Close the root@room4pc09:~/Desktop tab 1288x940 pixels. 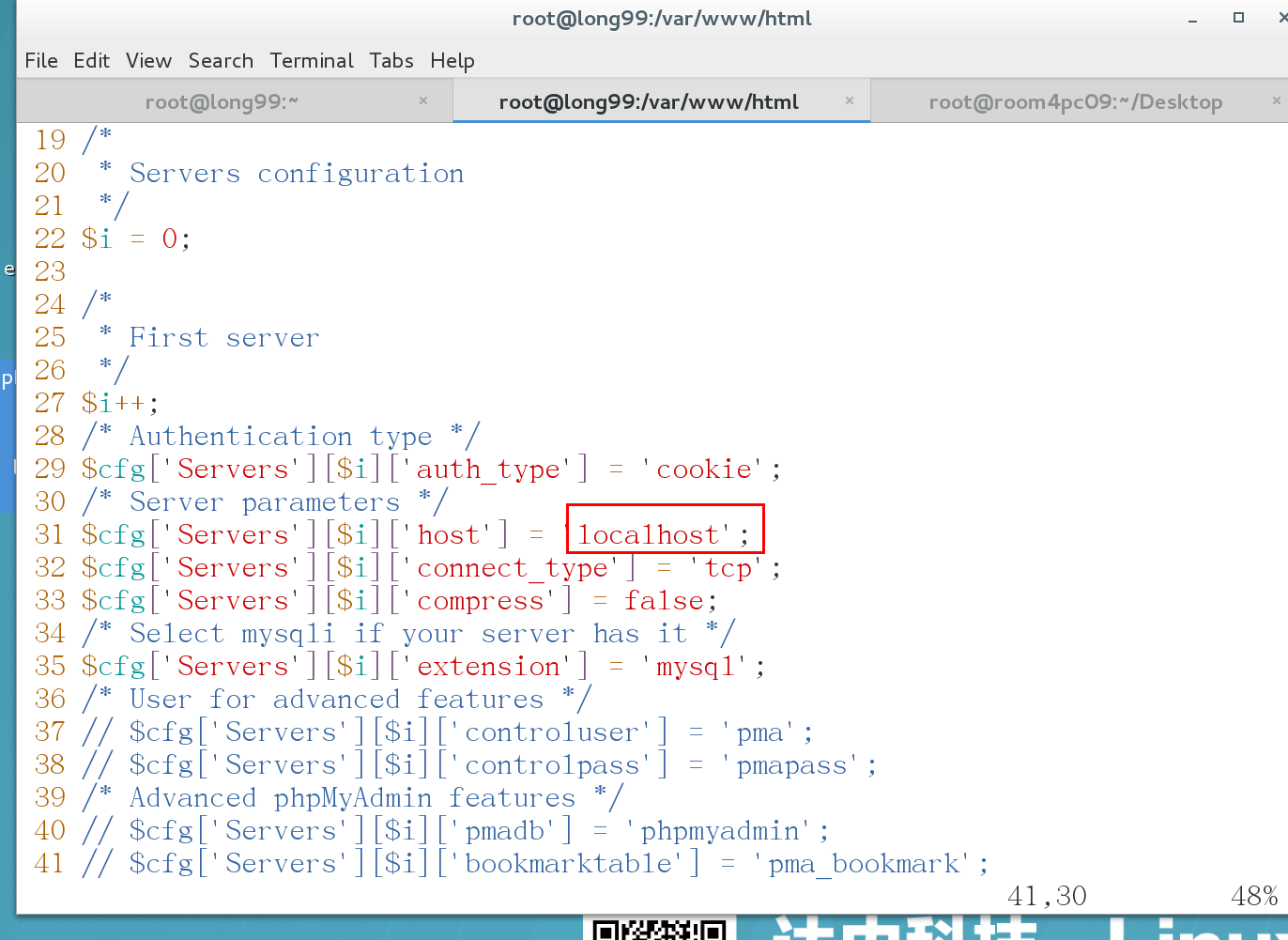[1276, 100]
